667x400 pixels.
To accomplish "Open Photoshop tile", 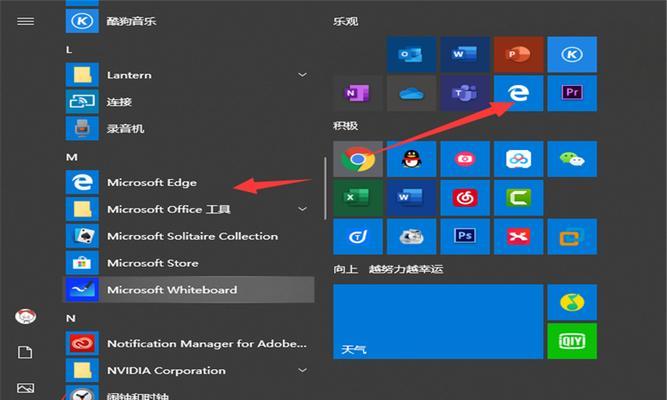I will tap(465, 237).
